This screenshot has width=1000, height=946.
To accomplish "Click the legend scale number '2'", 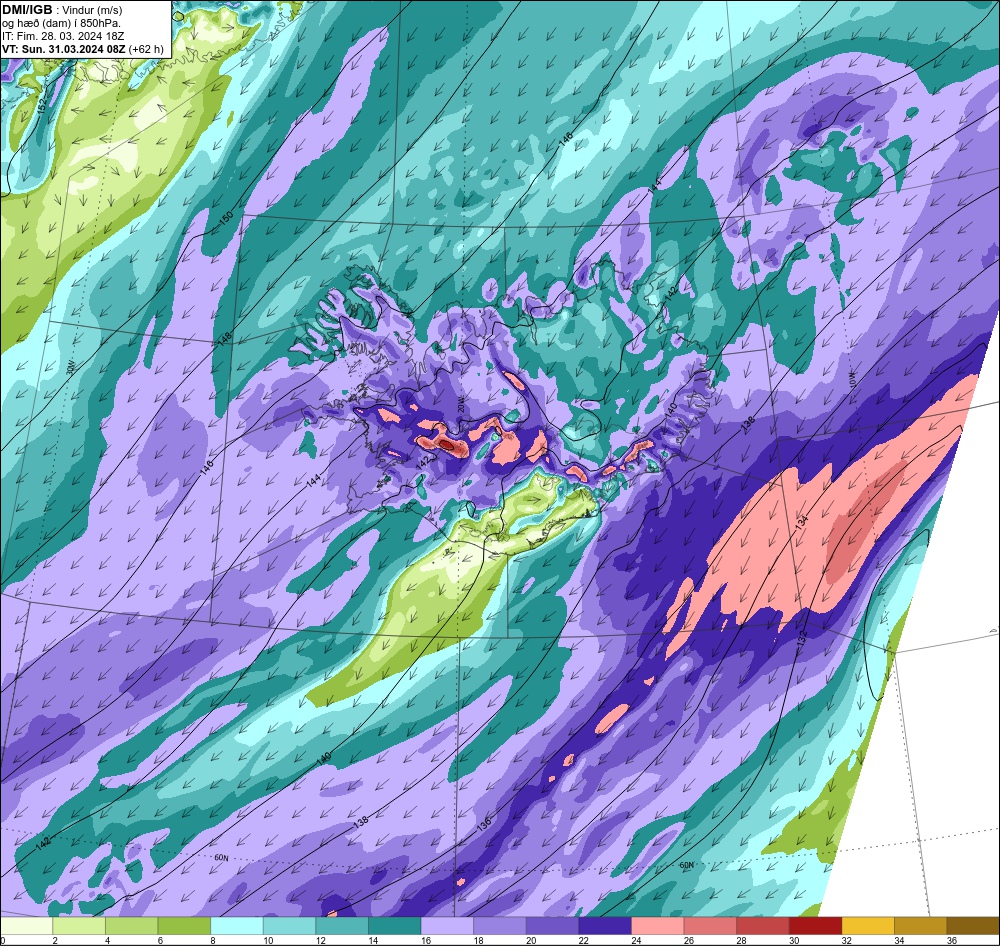I will [55, 940].
